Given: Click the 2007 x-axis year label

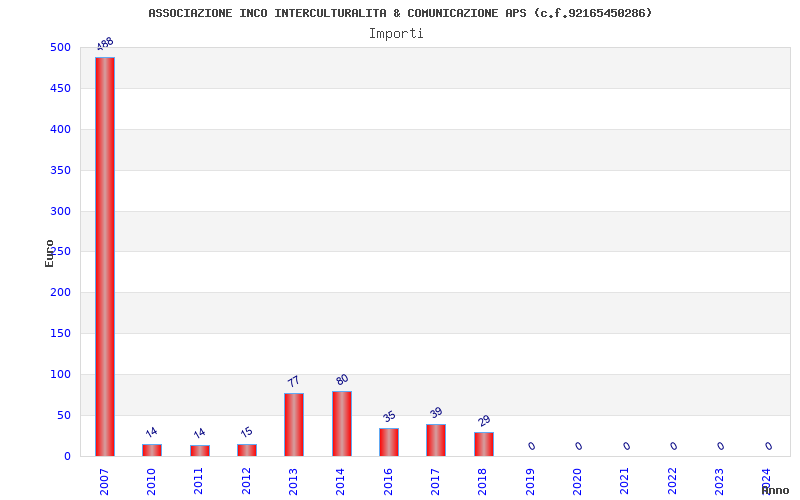Looking at the screenshot, I should click(104, 482).
